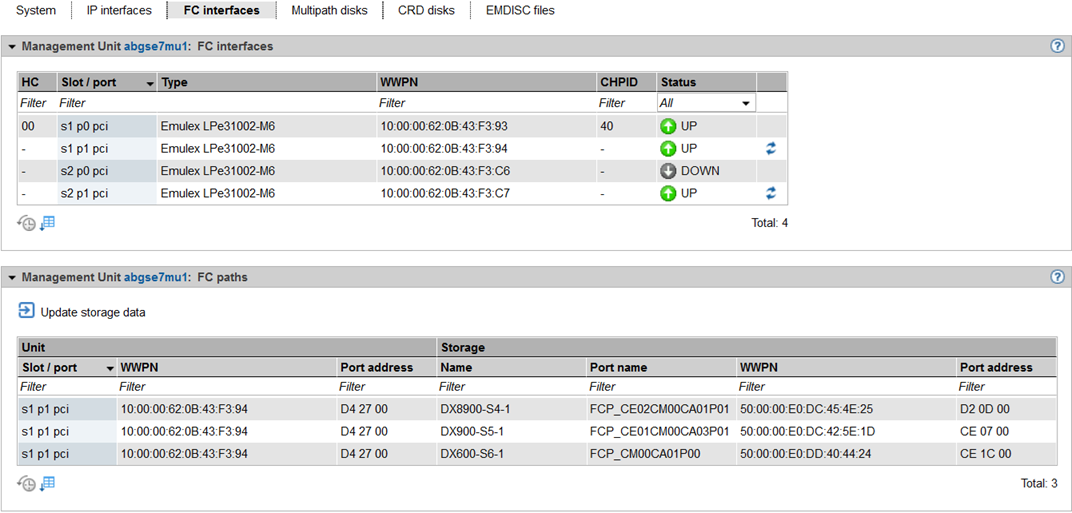Export FC interfaces table icon
The width and height of the screenshot is (1072, 513).
(47, 223)
